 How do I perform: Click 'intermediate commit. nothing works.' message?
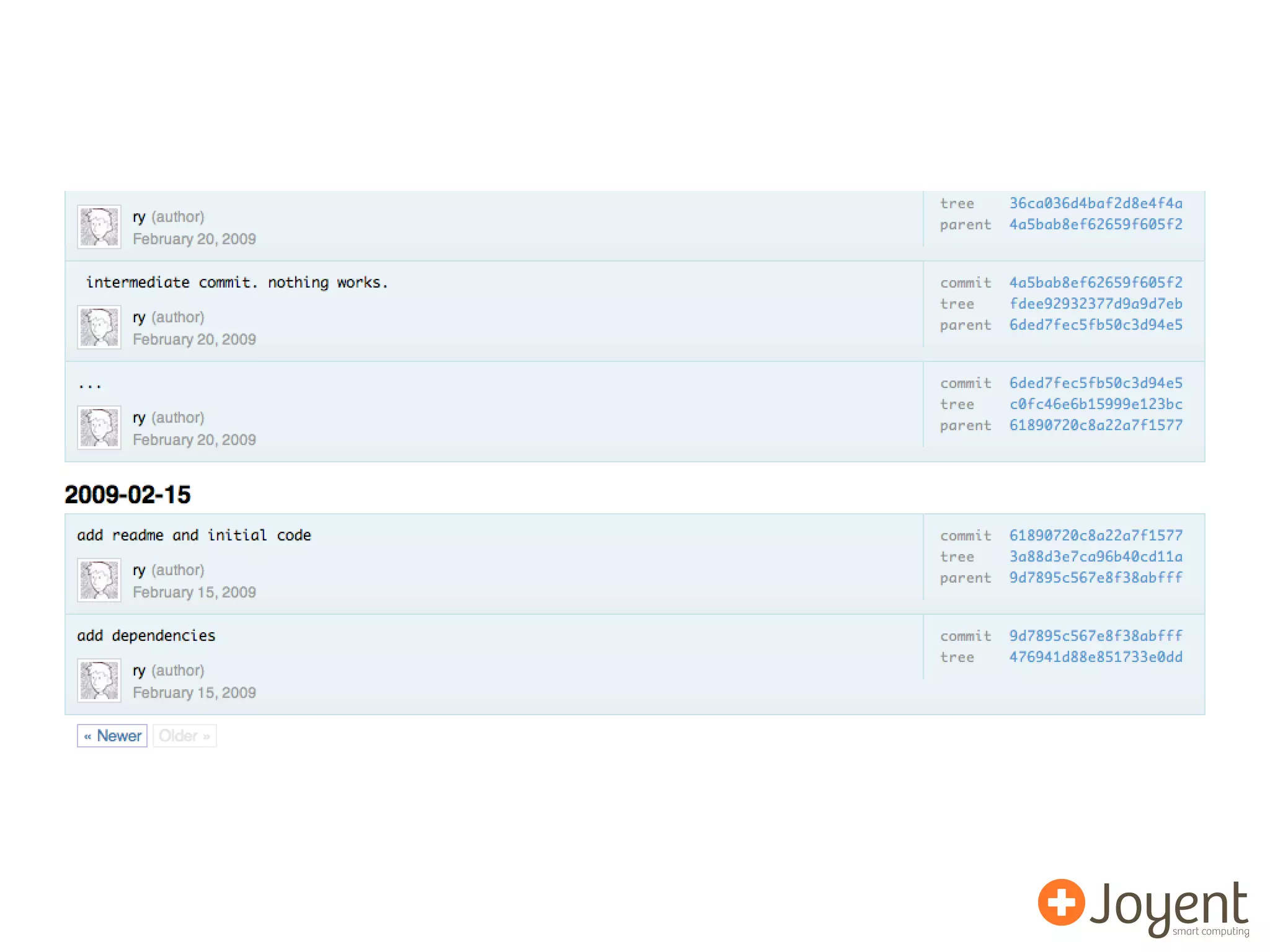(x=237, y=283)
